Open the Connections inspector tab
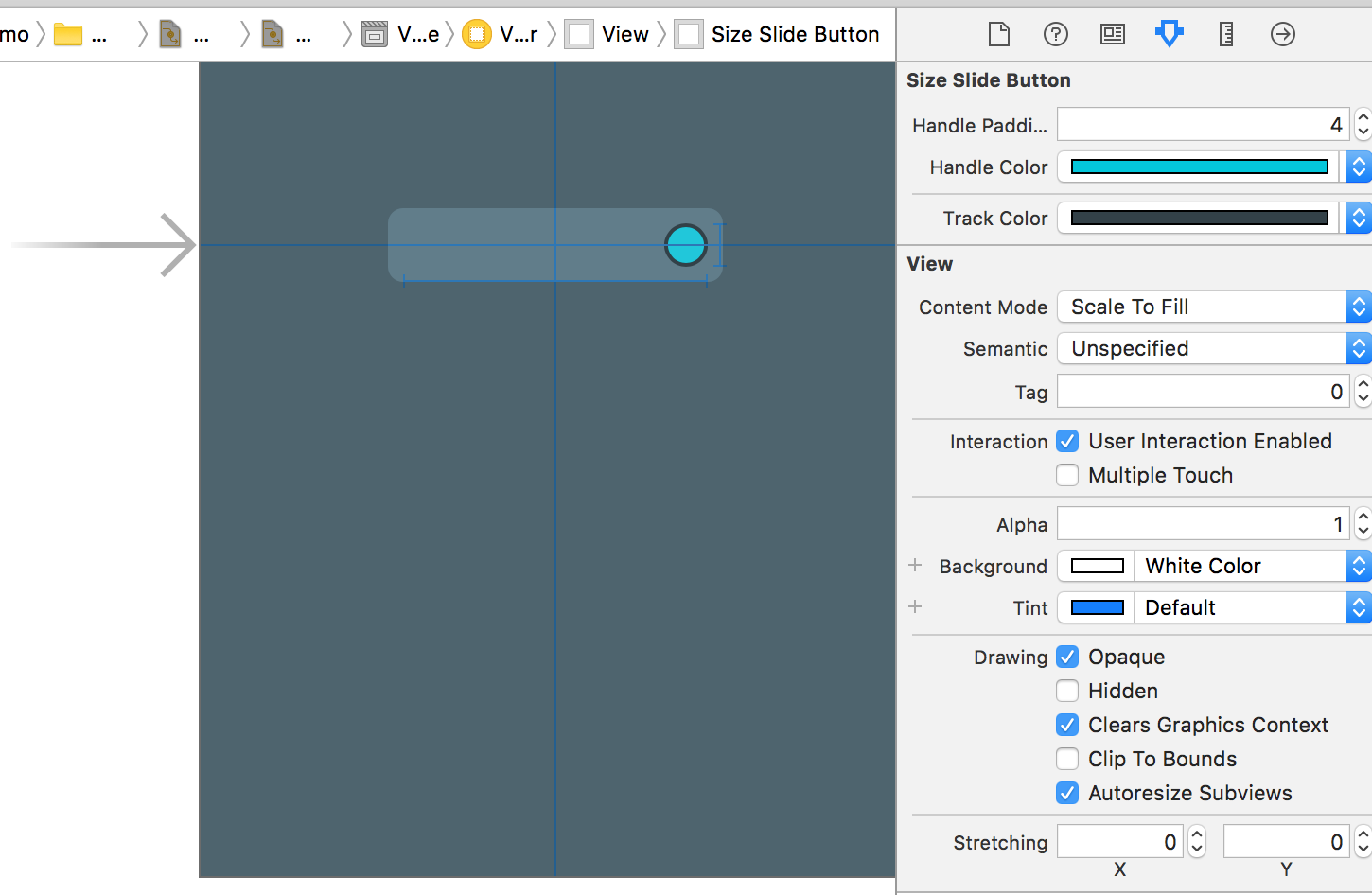Screen dimensions: 1372x895 (1283, 35)
